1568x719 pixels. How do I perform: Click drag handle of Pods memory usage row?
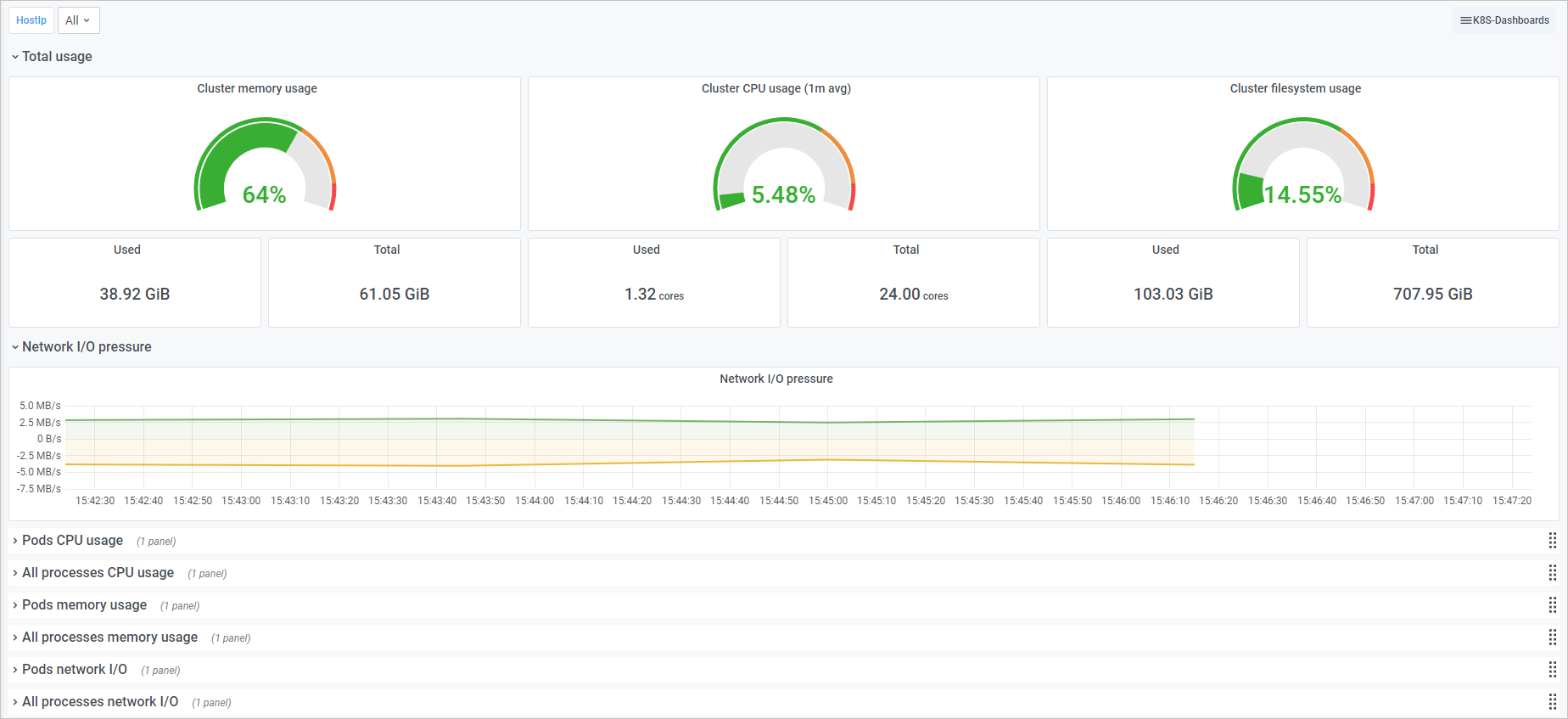coord(1552,605)
